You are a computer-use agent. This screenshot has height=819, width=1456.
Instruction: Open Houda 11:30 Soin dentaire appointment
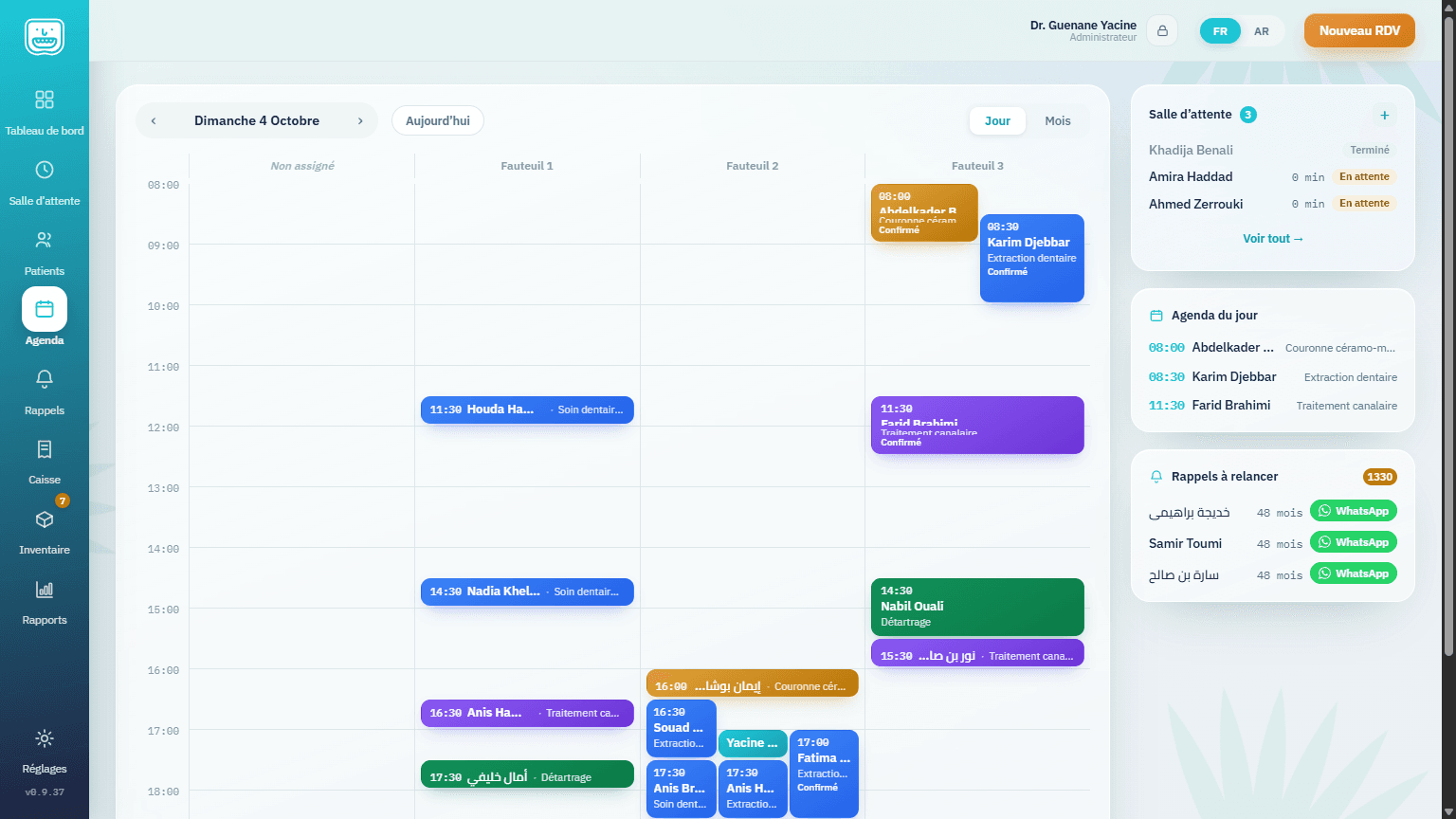pos(527,409)
